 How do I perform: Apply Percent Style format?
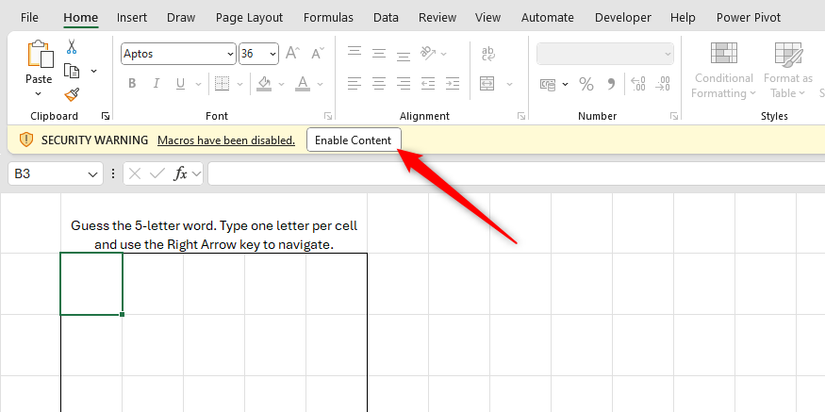click(586, 84)
